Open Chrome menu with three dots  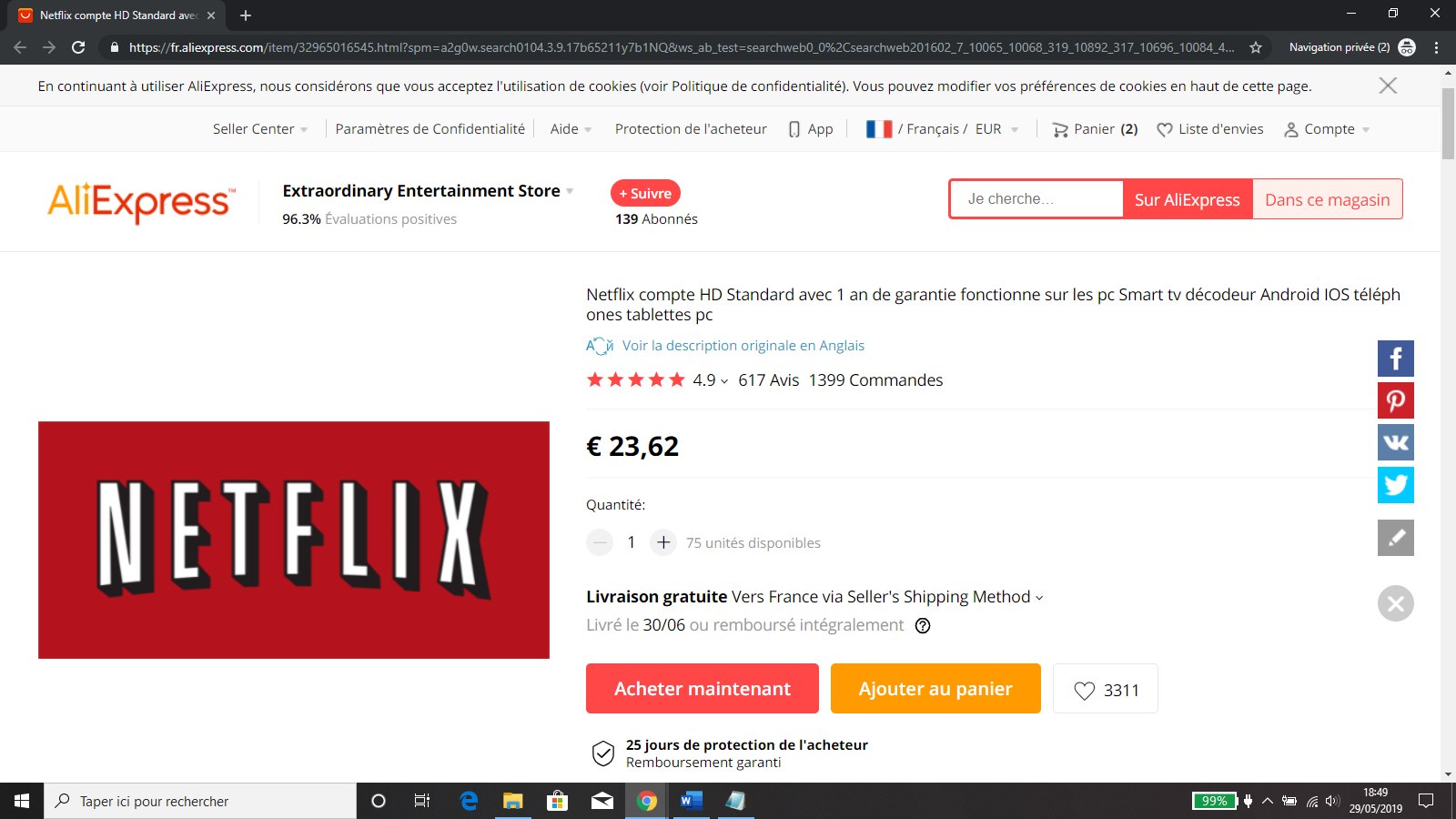click(1437, 47)
